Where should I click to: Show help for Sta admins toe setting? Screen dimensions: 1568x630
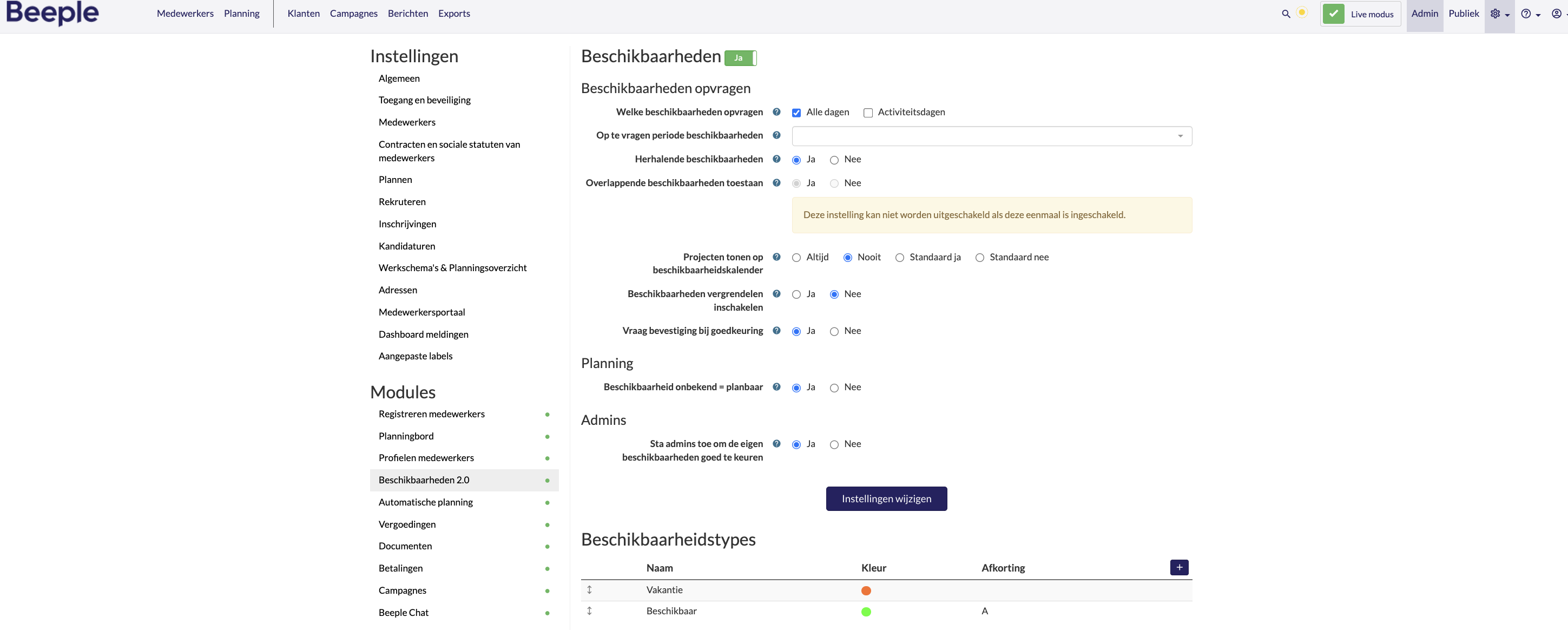coord(777,444)
